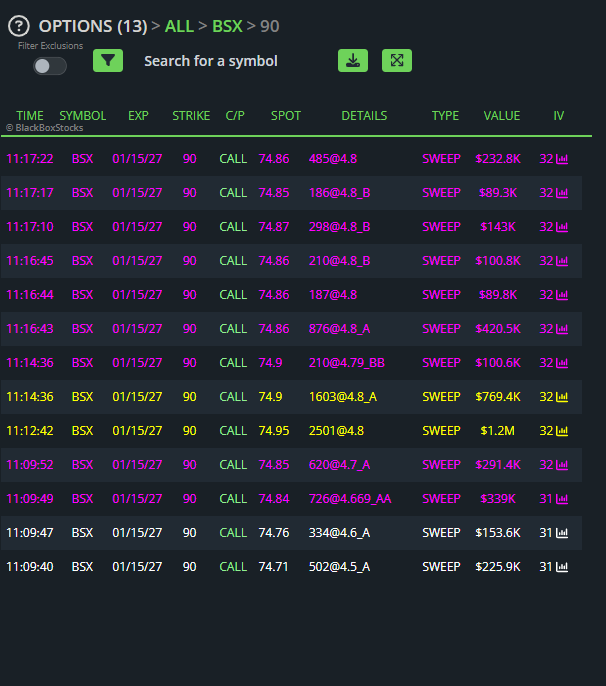
Task: Go to BSX in the breadcrumb
Action: [x=227, y=26]
